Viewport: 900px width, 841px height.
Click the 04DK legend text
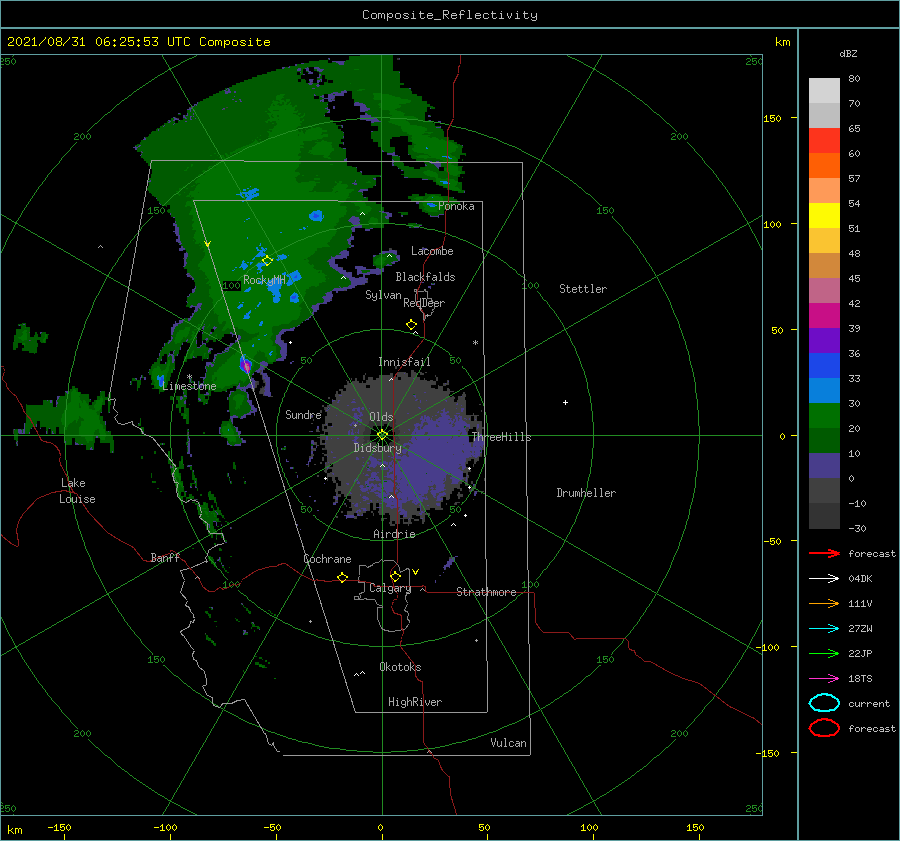pos(860,579)
